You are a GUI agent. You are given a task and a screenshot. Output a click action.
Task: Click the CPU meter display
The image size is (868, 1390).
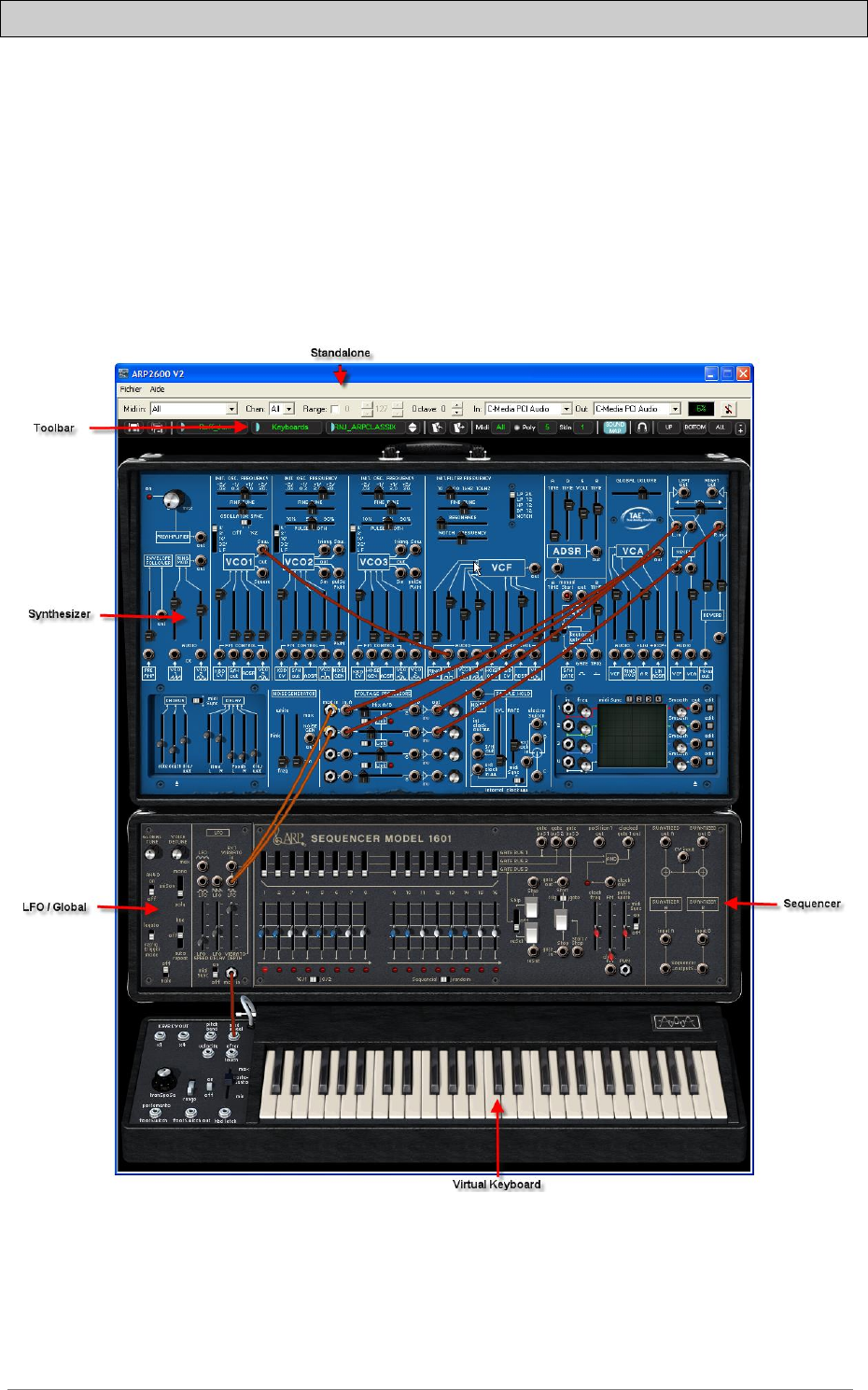point(700,409)
